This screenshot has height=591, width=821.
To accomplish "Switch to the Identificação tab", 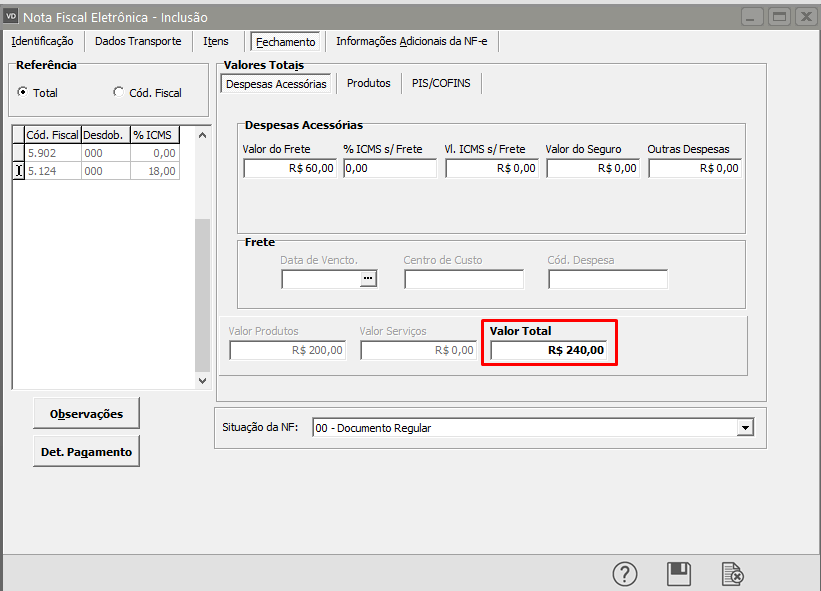I will point(42,41).
